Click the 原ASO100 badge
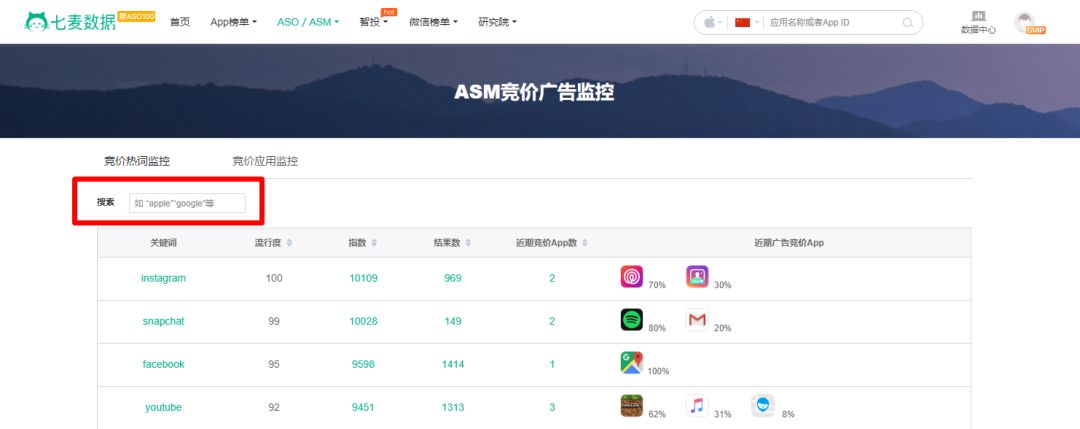 136,16
